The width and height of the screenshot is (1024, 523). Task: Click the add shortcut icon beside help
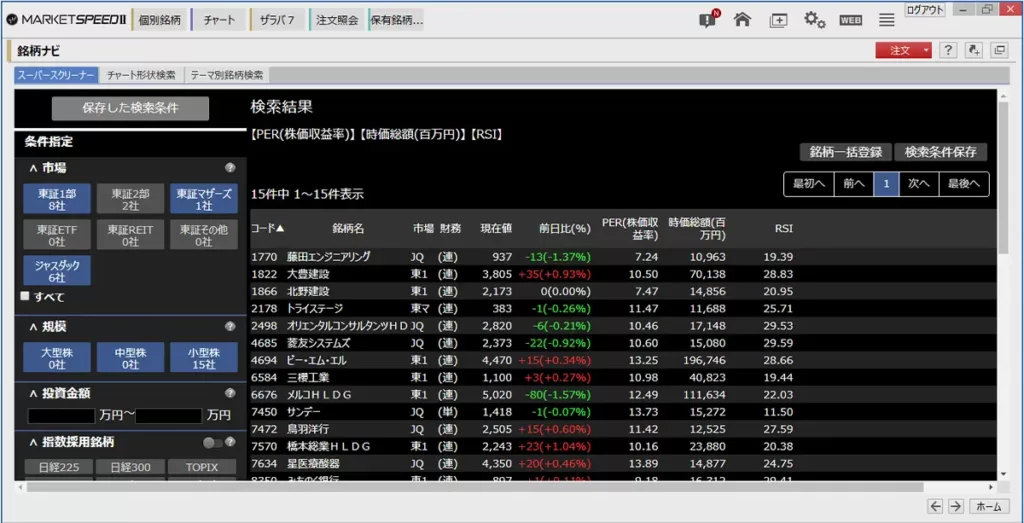point(974,50)
